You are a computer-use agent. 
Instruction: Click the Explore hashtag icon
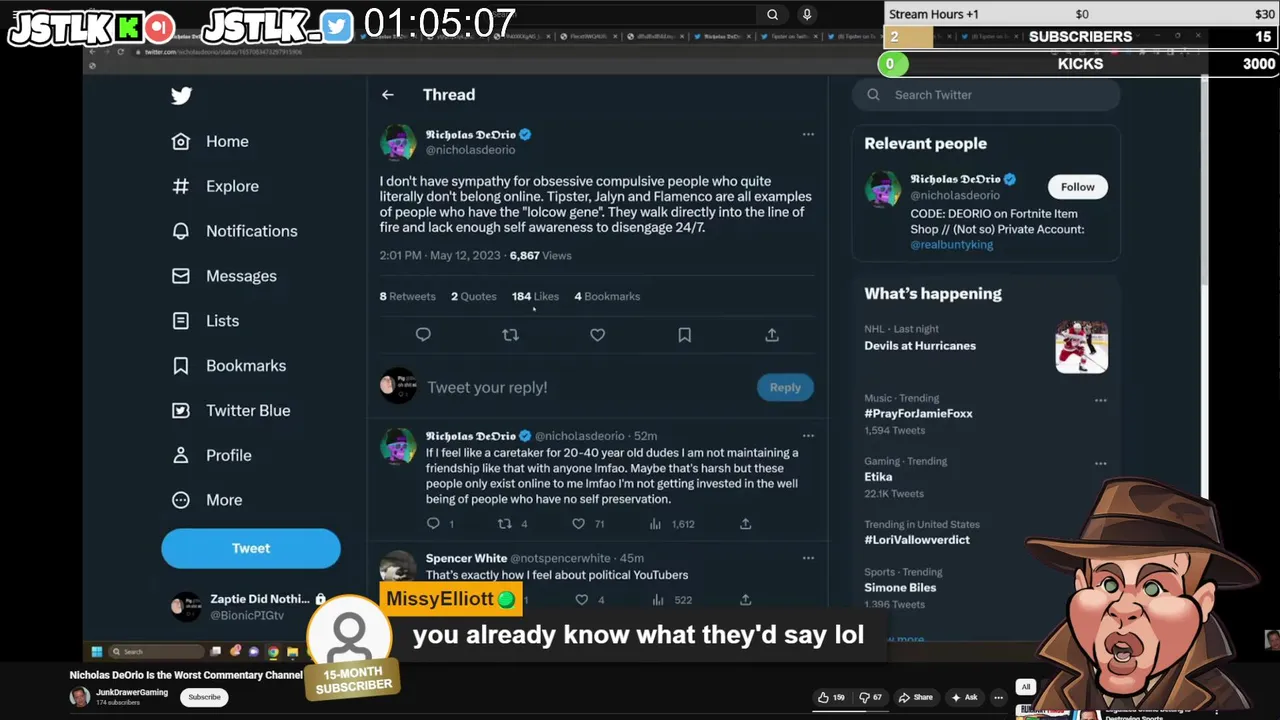[181, 186]
